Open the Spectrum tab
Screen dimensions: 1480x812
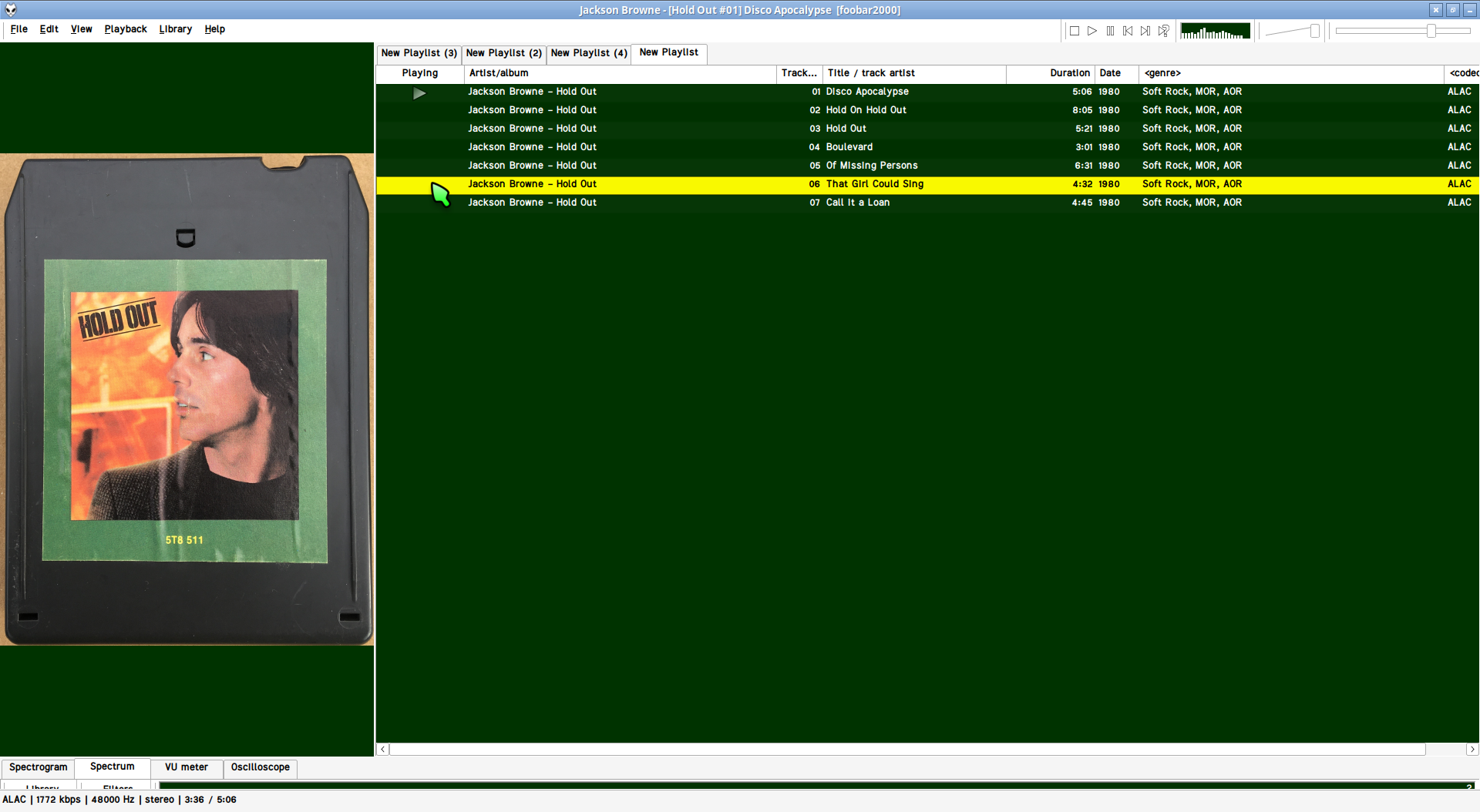click(x=112, y=767)
